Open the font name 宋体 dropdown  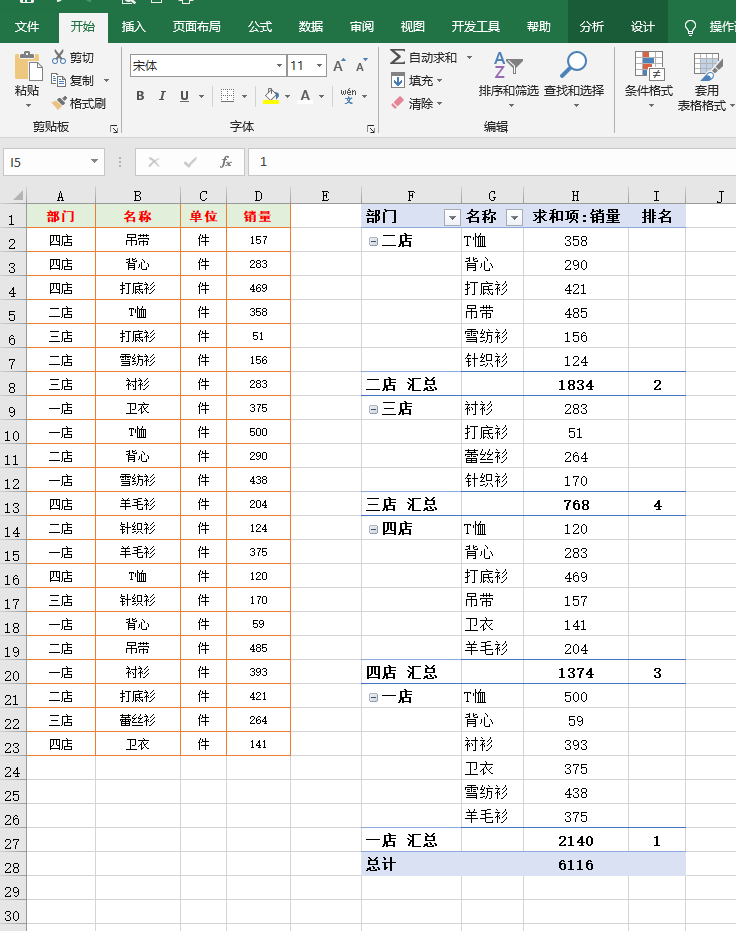pos(279,65)
